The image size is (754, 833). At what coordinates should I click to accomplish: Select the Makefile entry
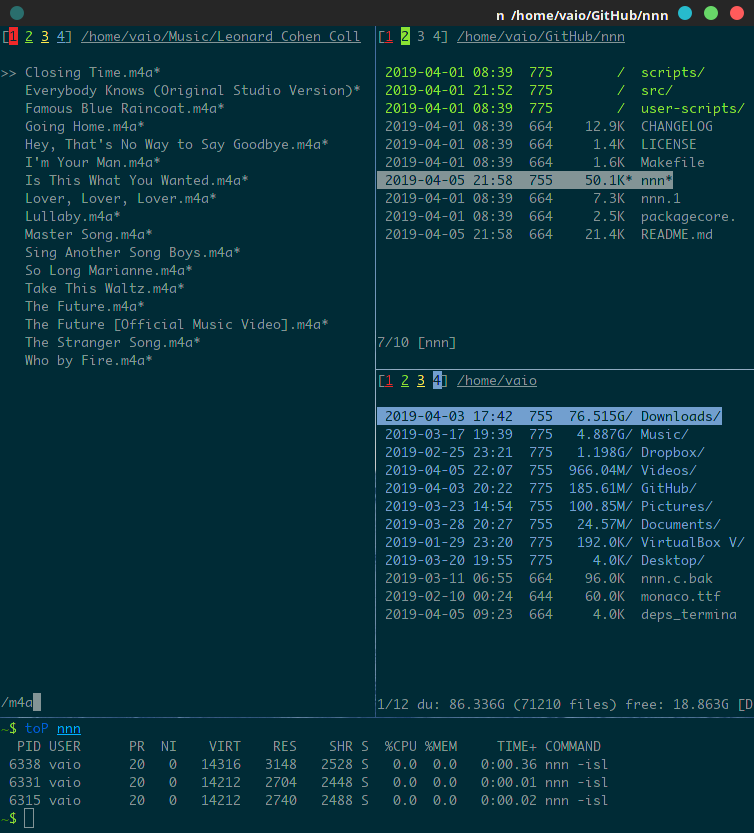click(x=673, y=163)
